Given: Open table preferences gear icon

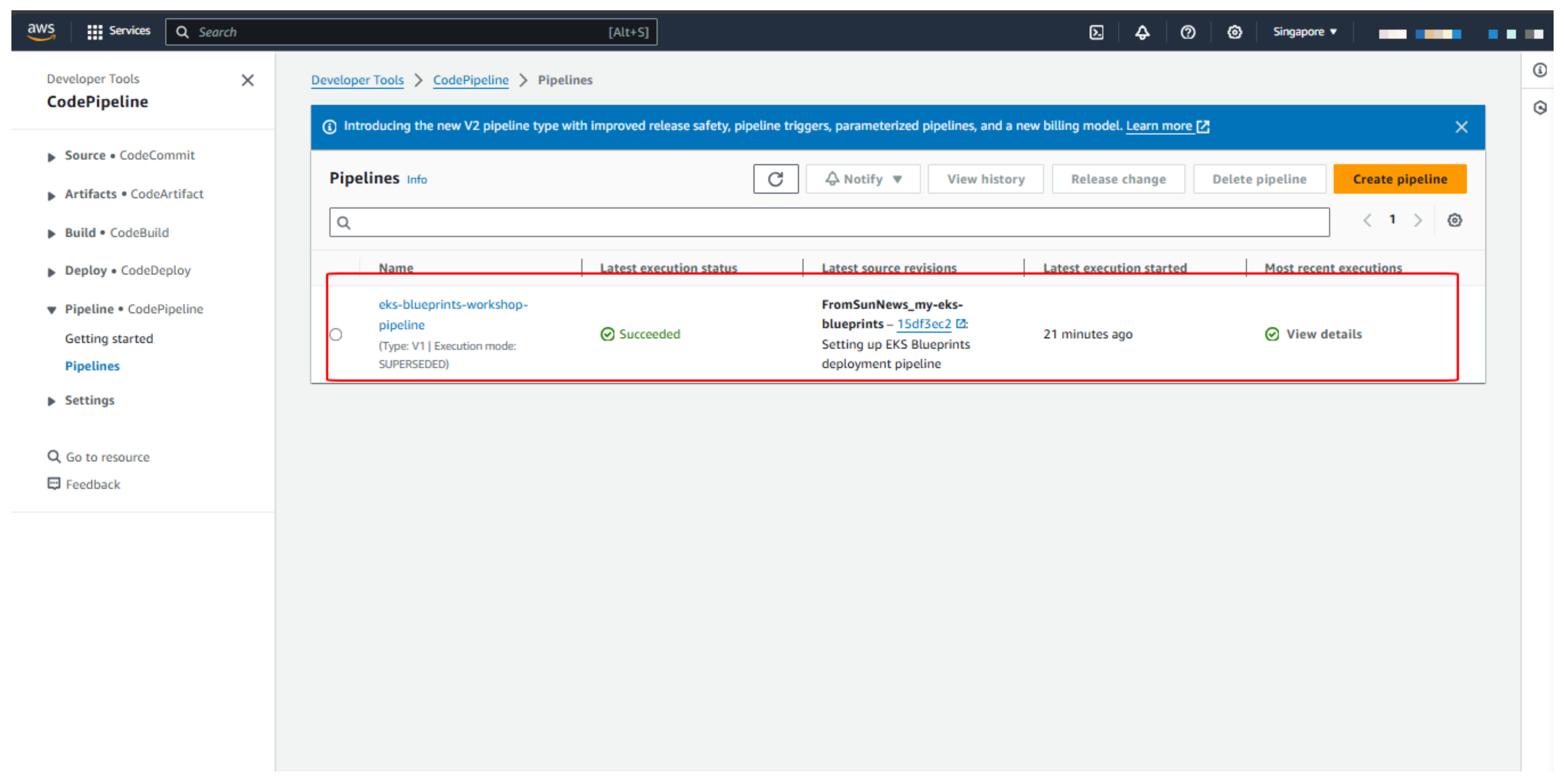Looking at the screenshot, I should point(1454,220).
